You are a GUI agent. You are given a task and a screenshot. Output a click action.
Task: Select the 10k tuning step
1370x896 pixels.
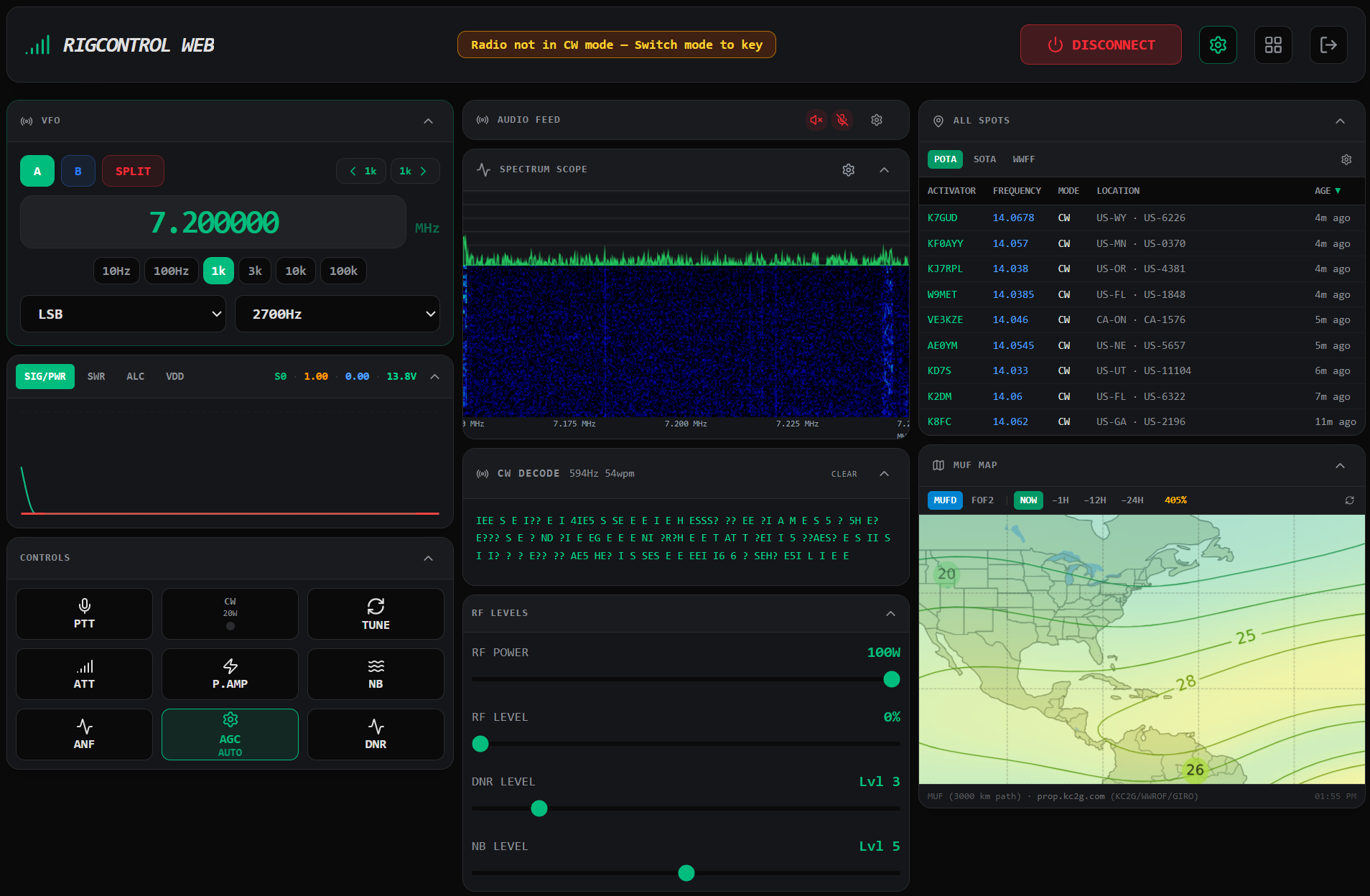coord(295,271)
